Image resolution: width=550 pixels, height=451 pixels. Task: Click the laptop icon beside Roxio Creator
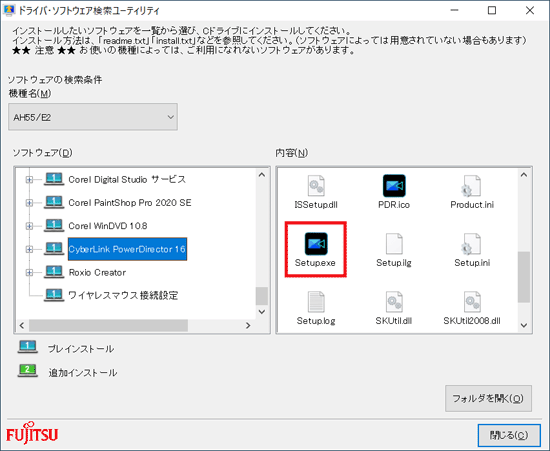click(x=54, y=272)
